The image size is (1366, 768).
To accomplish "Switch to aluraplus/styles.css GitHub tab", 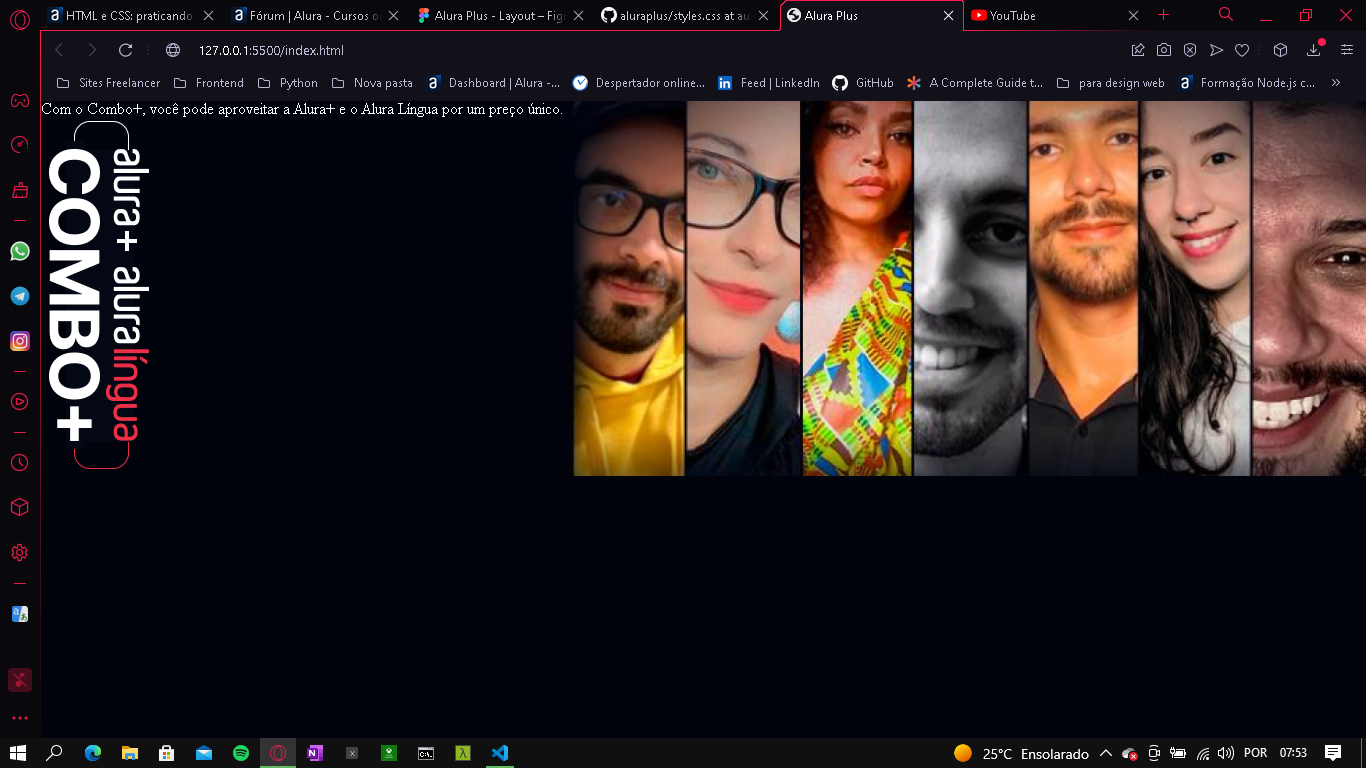I will point(686,16).
